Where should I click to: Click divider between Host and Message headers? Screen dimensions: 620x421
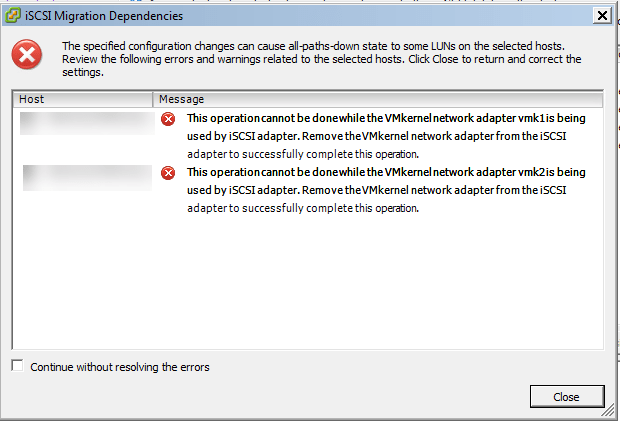[153, 100]
